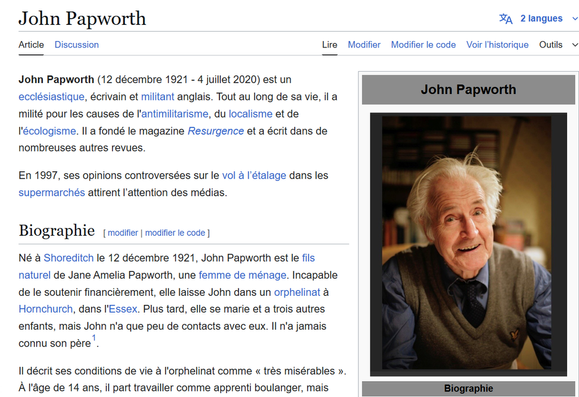Viewport: 579px width, 397px height.
Task: View Voir l'historique page history
Action: click(x=497, y=45)
